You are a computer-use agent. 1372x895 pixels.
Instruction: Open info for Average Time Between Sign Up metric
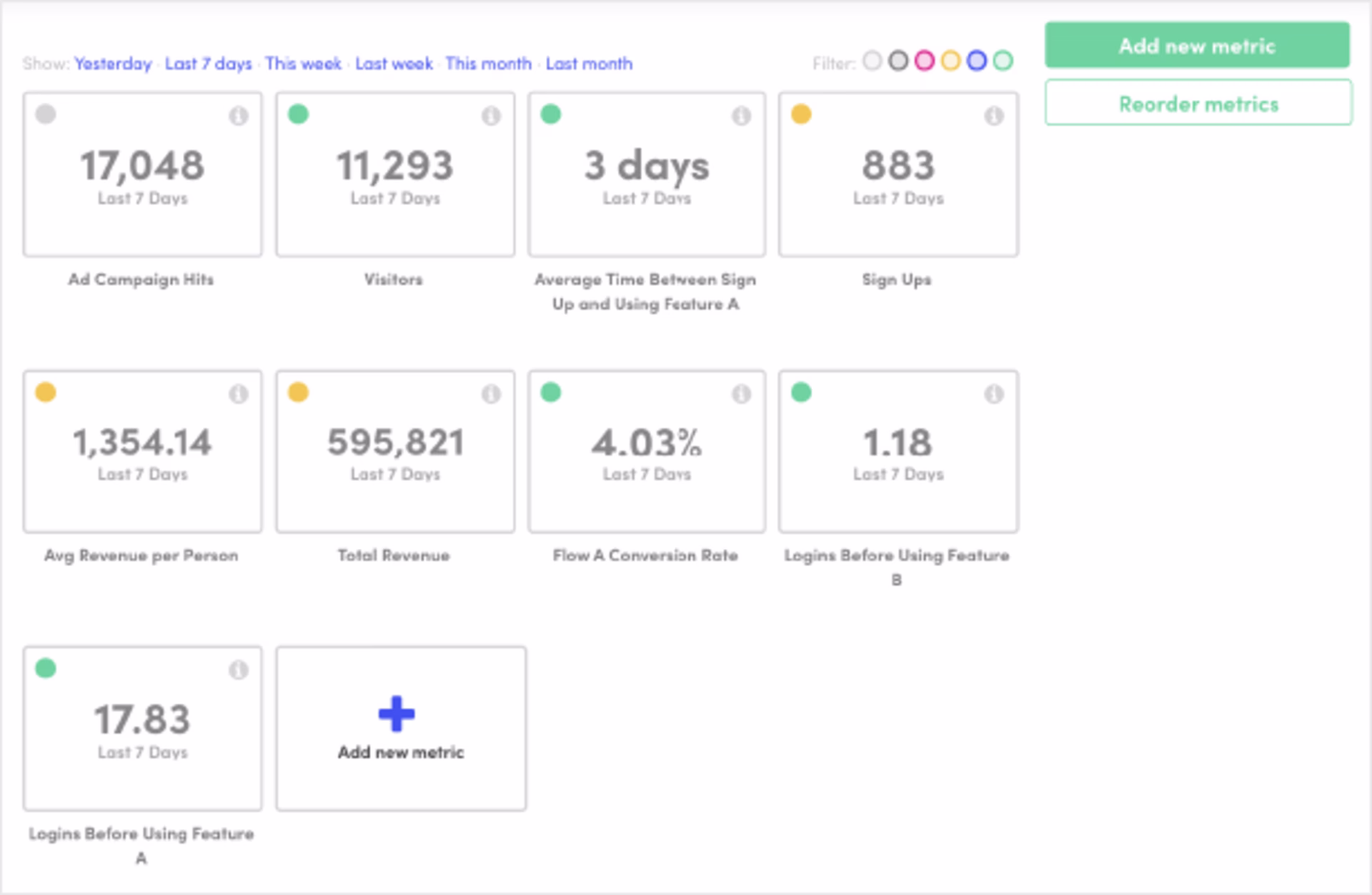click(x=741, y=116)
